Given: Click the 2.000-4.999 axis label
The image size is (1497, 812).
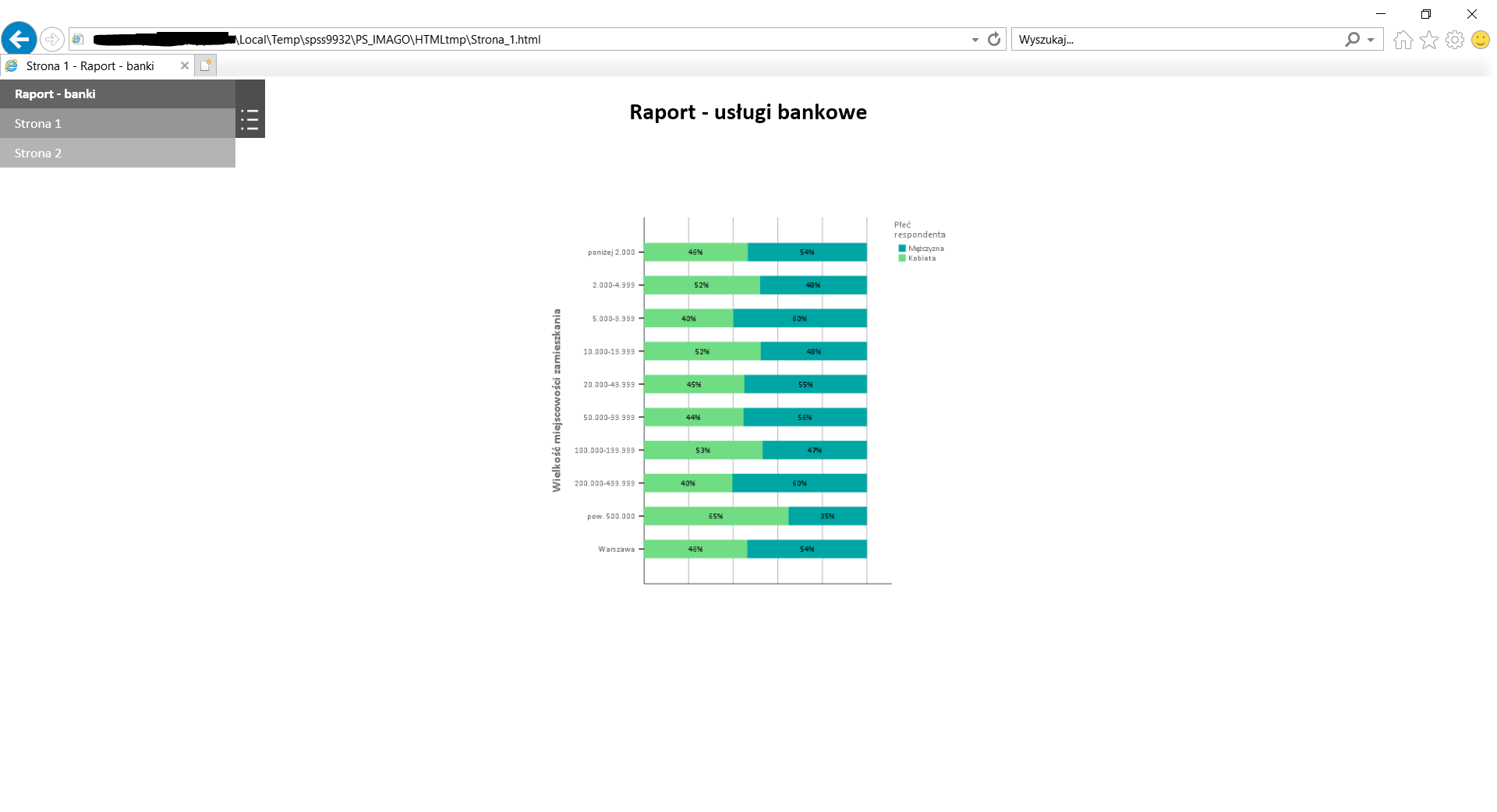Looking at the screenshot, I should [x=614, y=285].
